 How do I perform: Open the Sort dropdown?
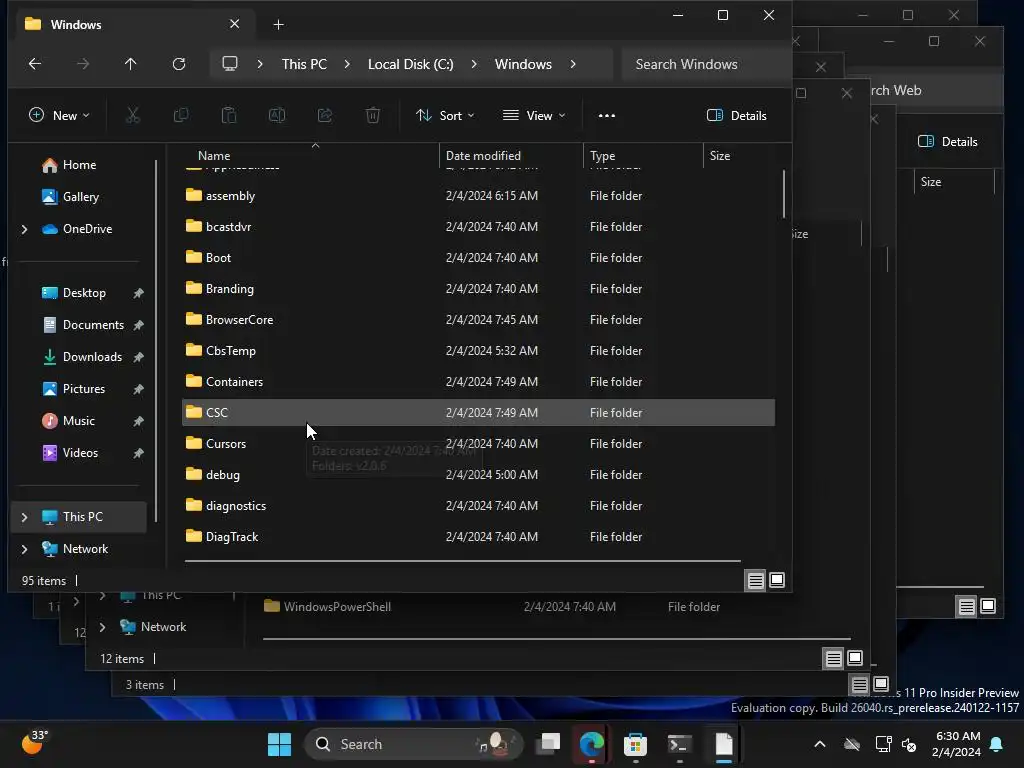(x=445, y=116)
